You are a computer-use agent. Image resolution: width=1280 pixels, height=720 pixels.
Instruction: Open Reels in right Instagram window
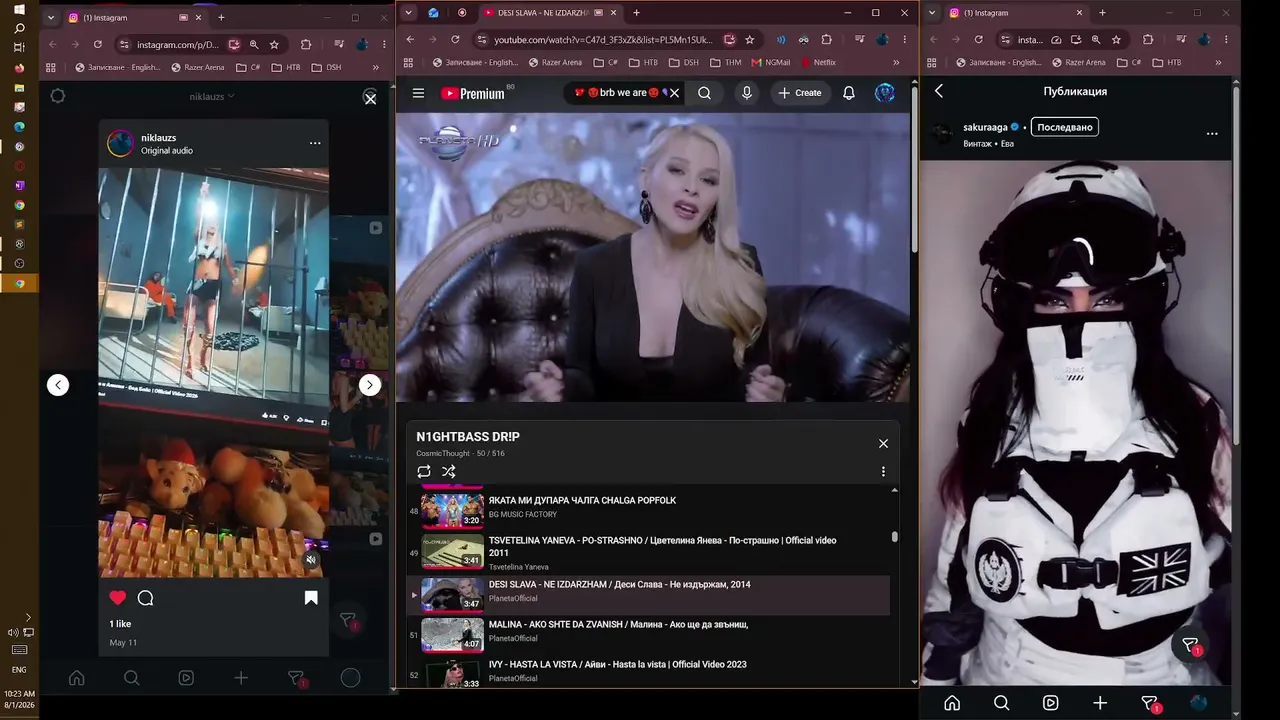click(1050, 702)
